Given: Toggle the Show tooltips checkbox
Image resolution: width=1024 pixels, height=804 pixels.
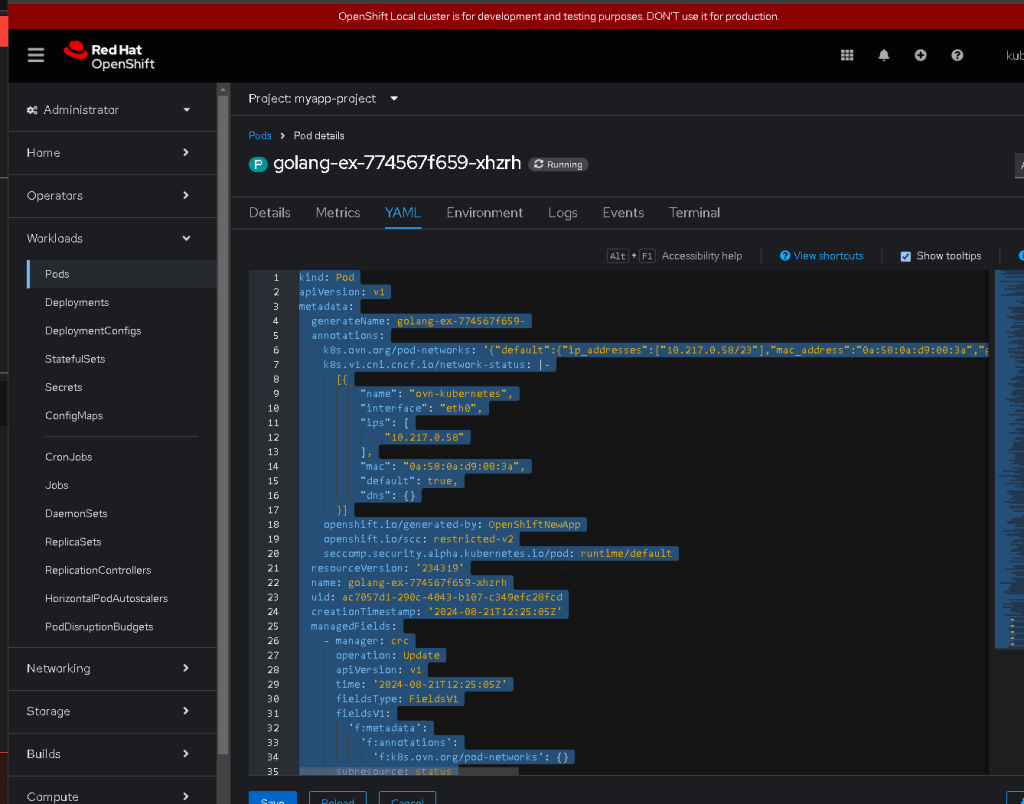Looking at the screenshot, I should [x=905, y=256].
